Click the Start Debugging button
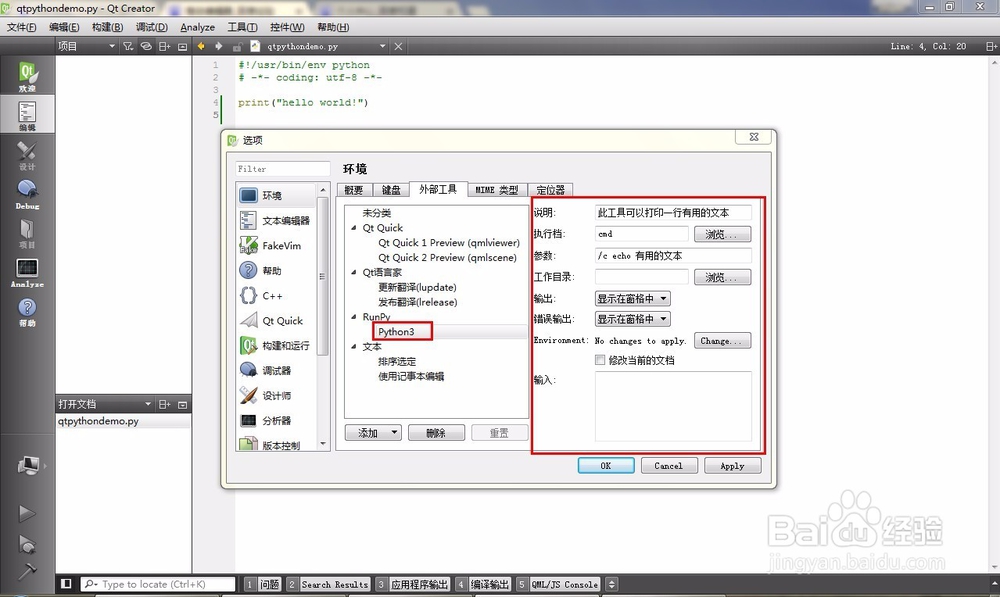Viewport: 1000px width, 597px height. pyautogui.click(x=27, y=544)
